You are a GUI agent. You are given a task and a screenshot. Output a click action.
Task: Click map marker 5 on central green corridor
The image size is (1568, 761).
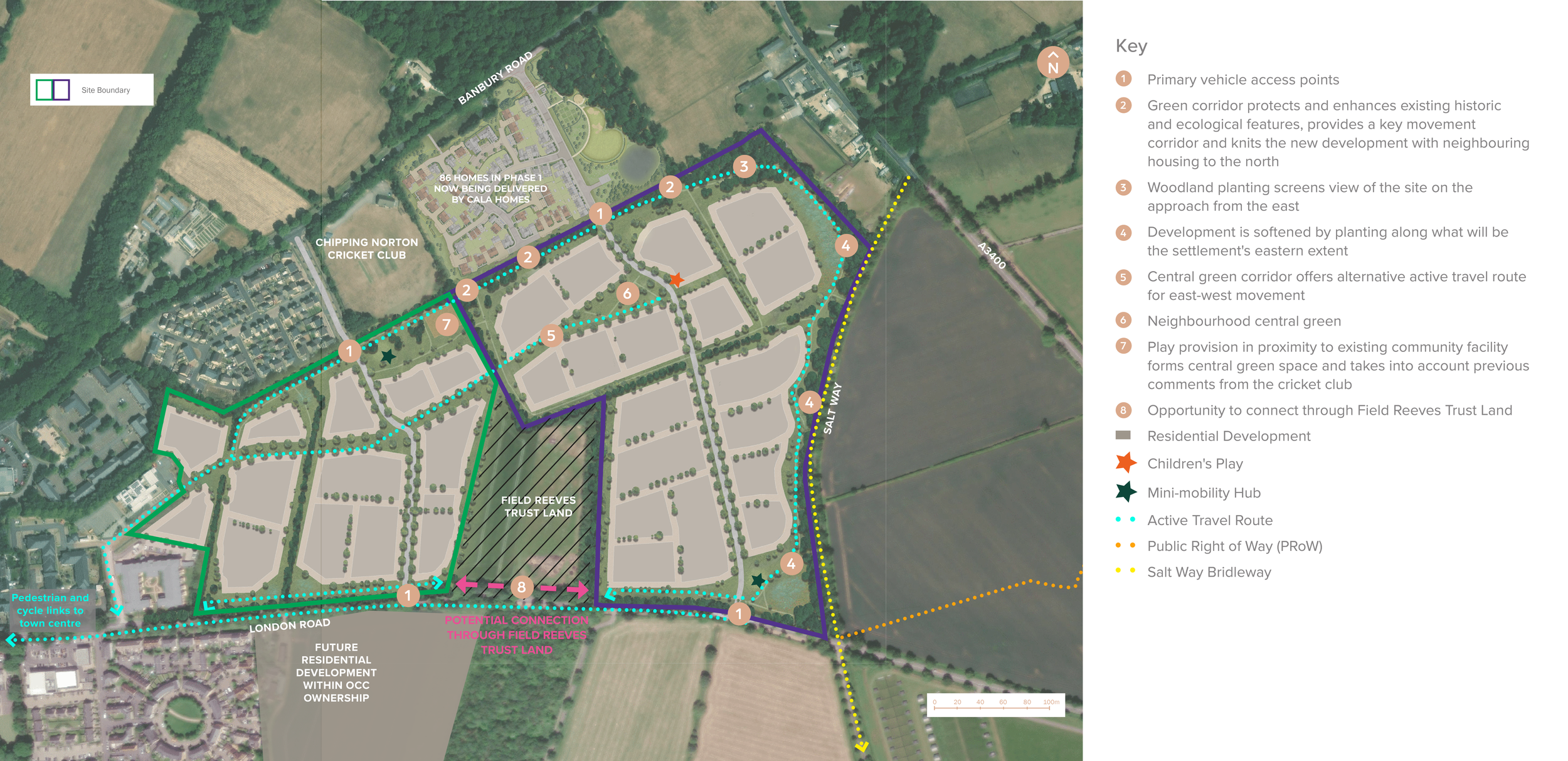[x=551, y=336]
